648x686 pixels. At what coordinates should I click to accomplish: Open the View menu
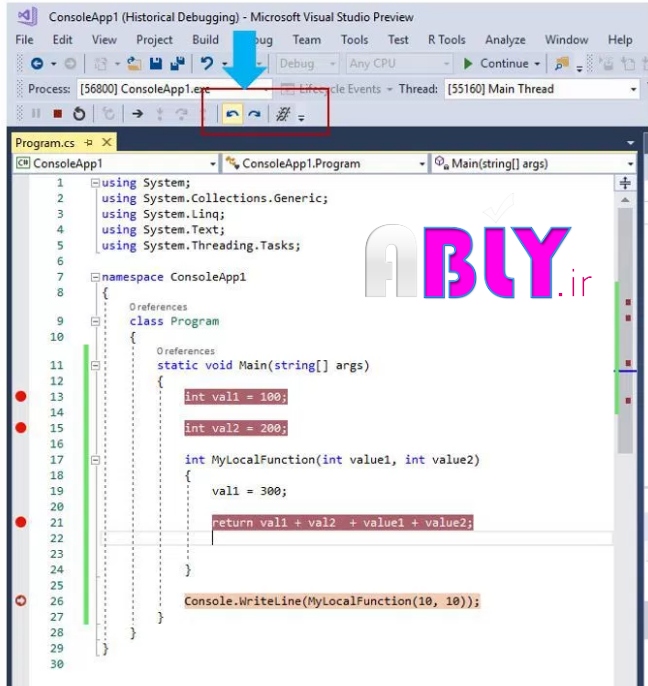pyautogui.click(x=104, y=40)
